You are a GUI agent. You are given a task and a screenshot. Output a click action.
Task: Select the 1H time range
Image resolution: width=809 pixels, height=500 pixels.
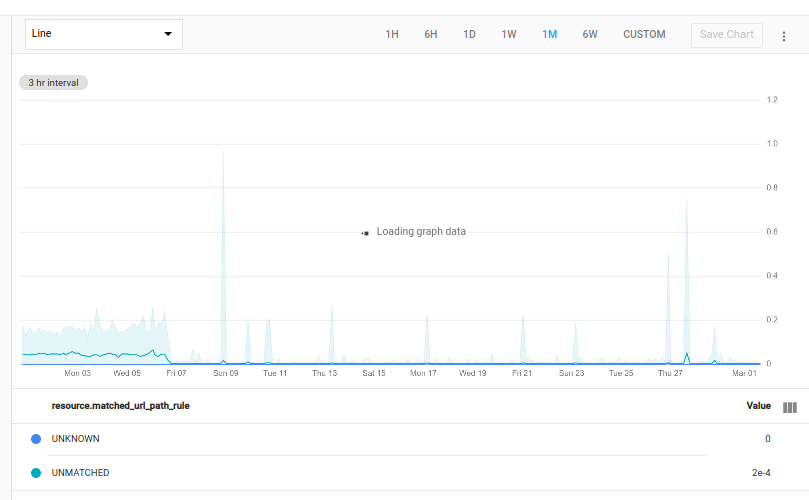(x=392, y=34)
